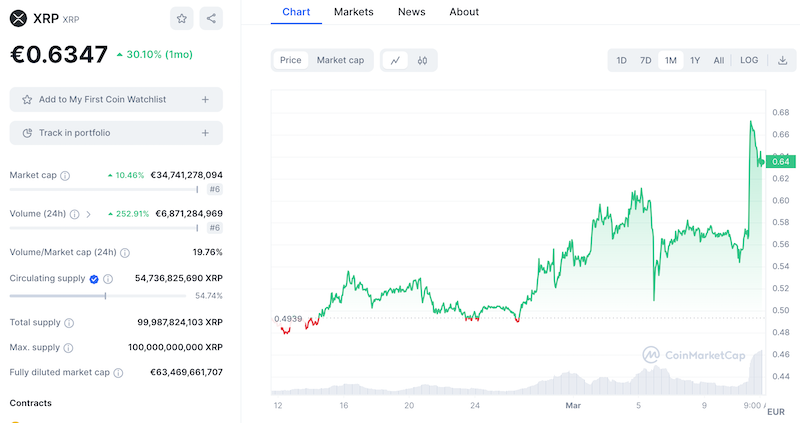This screenshot has width=800, height=423.
Task: Open the share button for XRP
Action: pyautogui.click(x=211, y=18)
